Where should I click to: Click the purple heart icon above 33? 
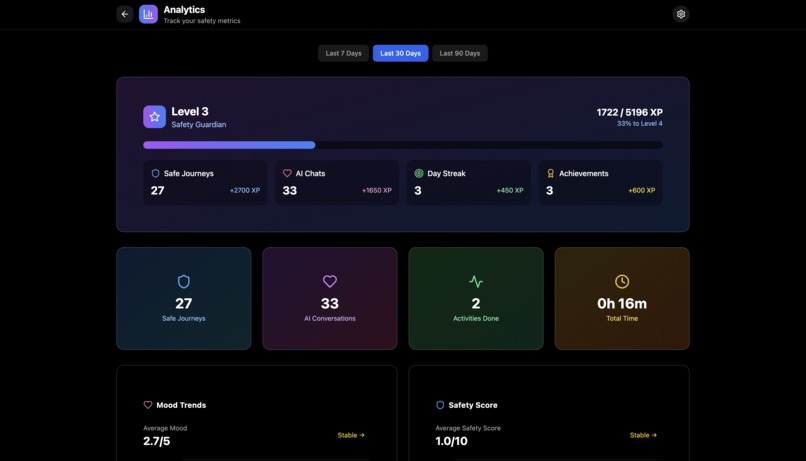point(329,281)
